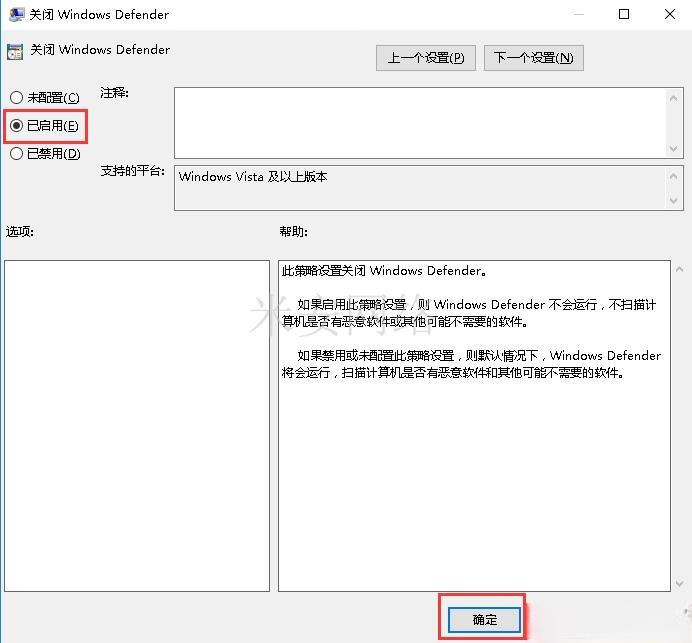Select the 已禁用(D) radio button
The image size is (692, 643).
(x=45, y=154)
